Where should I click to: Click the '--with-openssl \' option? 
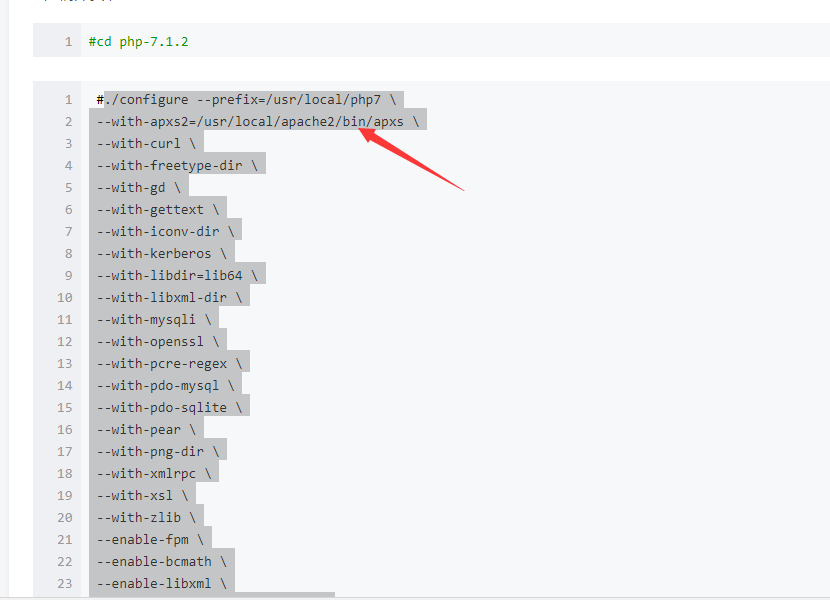158,342
